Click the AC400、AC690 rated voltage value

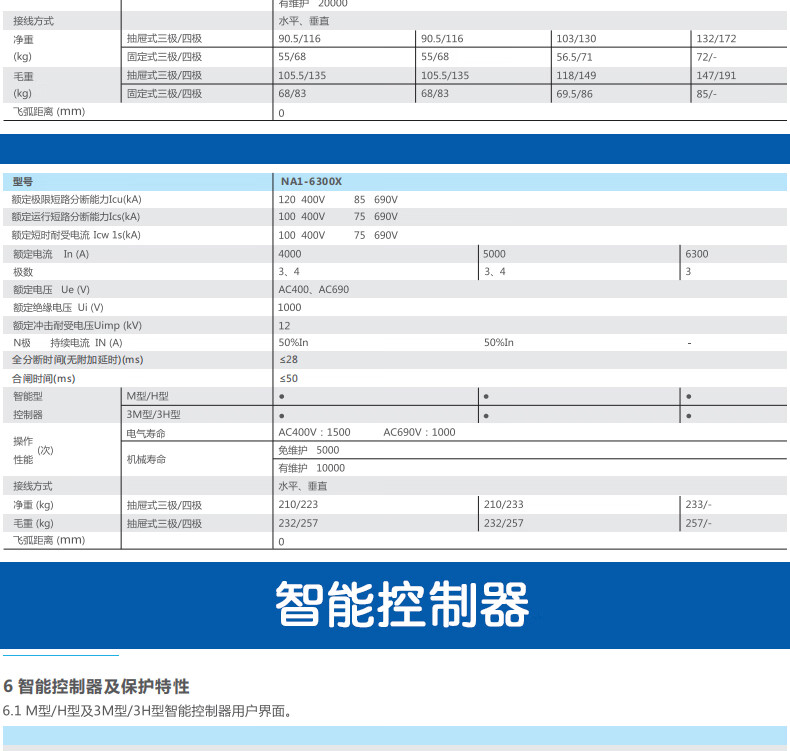[314, 289]
